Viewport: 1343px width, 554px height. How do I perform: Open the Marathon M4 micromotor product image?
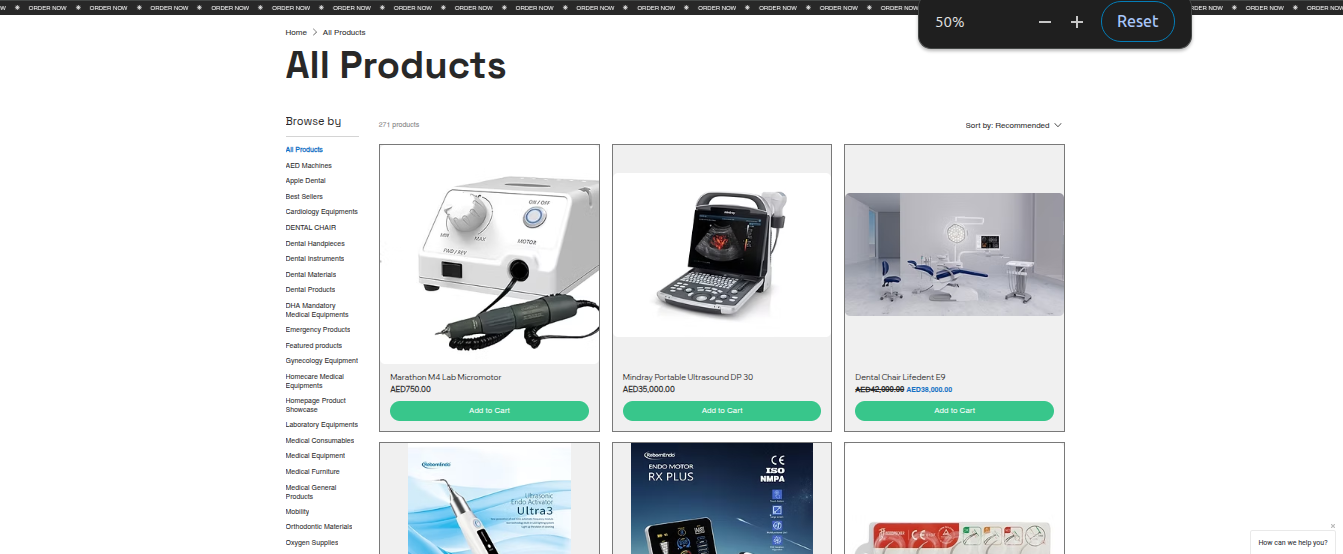489,254
